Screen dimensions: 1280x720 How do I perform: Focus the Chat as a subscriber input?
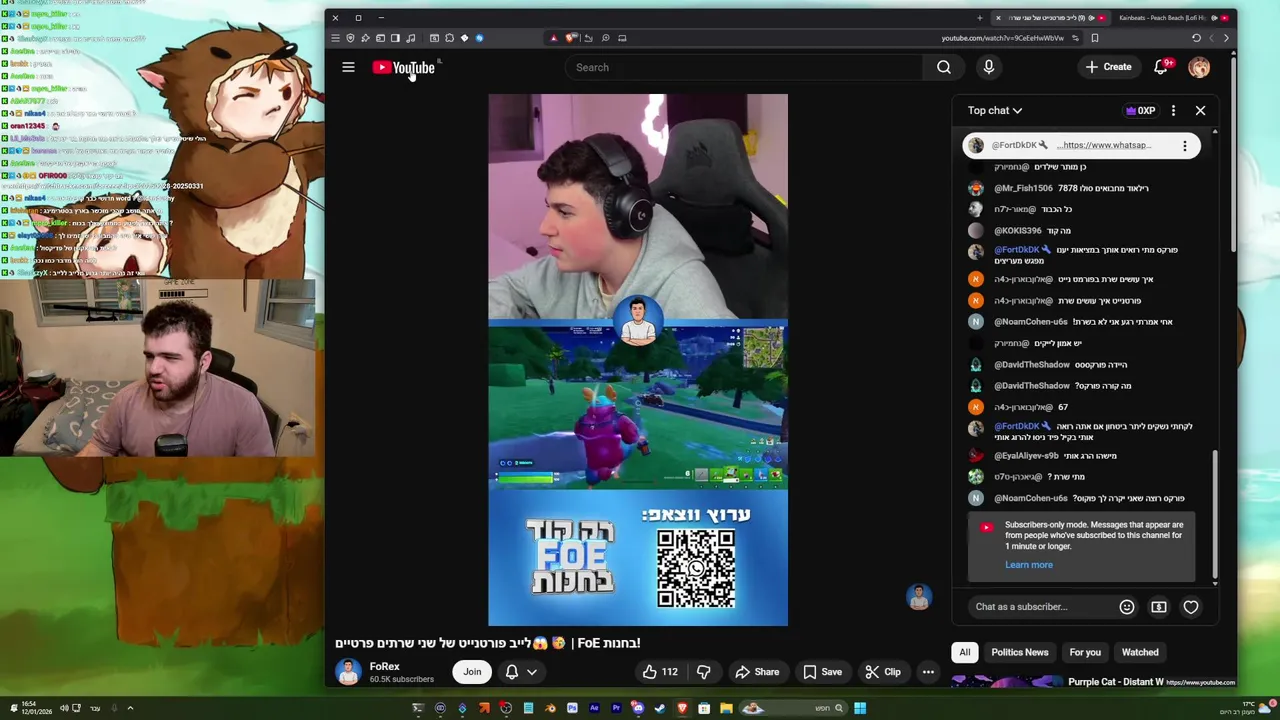coord(1040,606)
